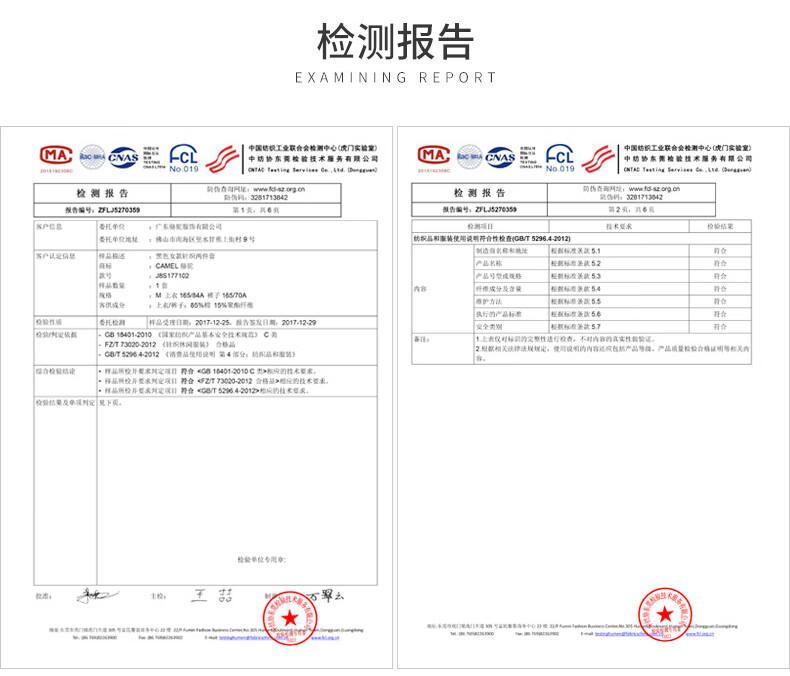Click the signature next to 批准 on left report

(97, 596)
